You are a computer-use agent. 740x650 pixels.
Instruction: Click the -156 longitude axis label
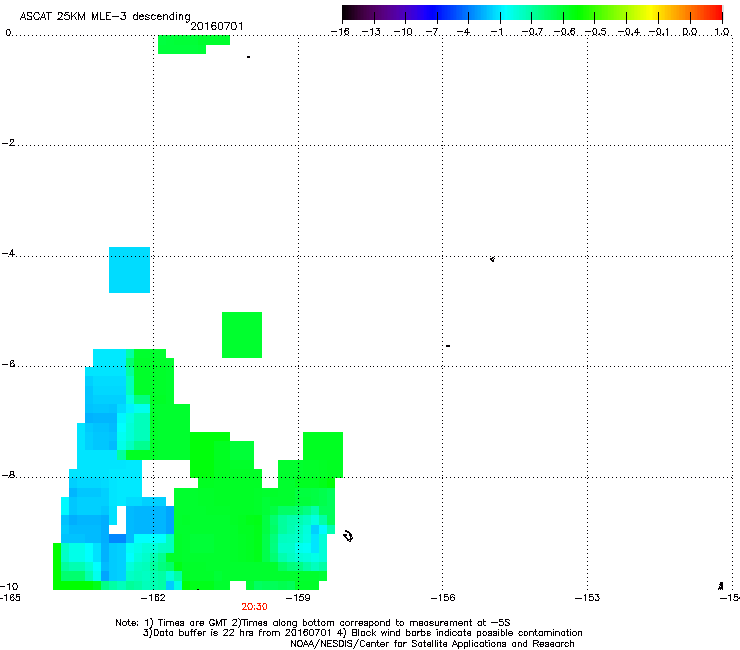443,598
